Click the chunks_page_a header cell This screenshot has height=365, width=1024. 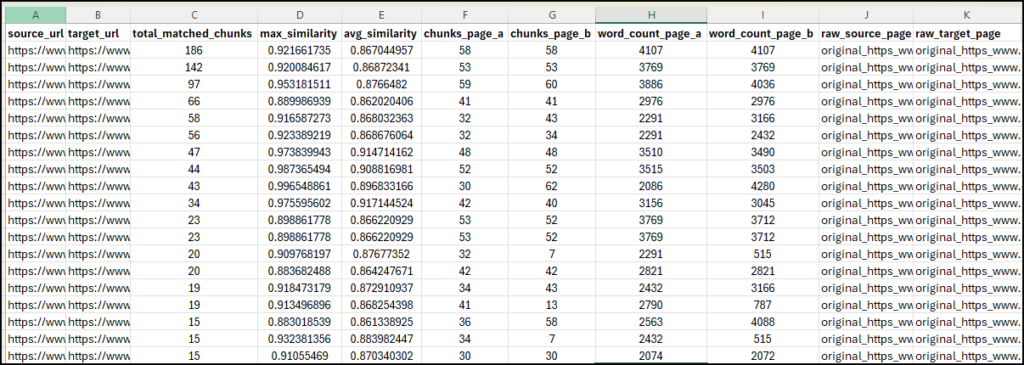[x=465, y=34]
